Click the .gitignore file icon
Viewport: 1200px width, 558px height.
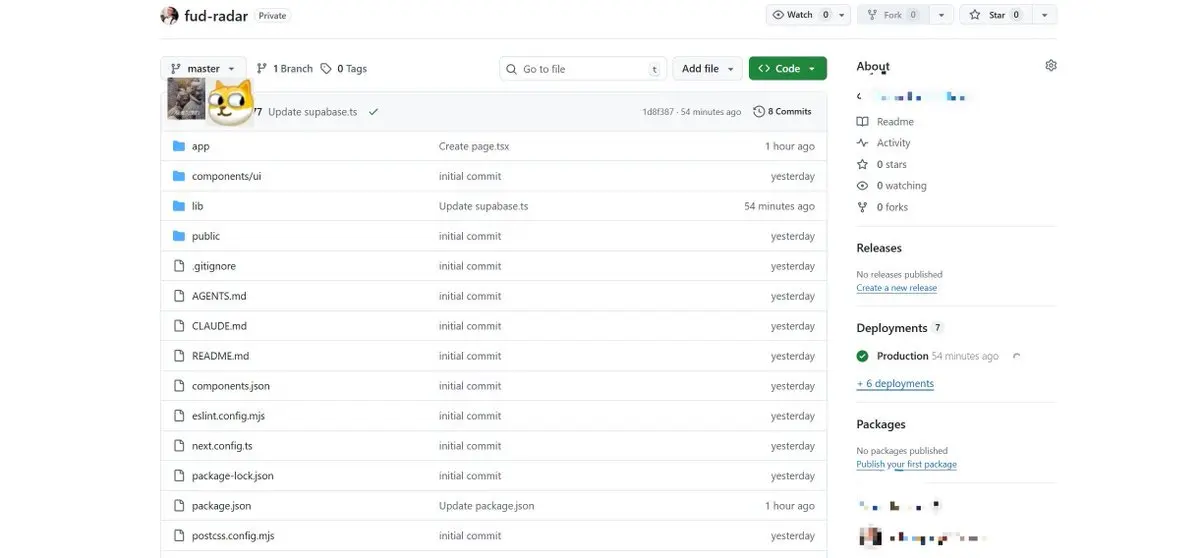click(179, 266)
